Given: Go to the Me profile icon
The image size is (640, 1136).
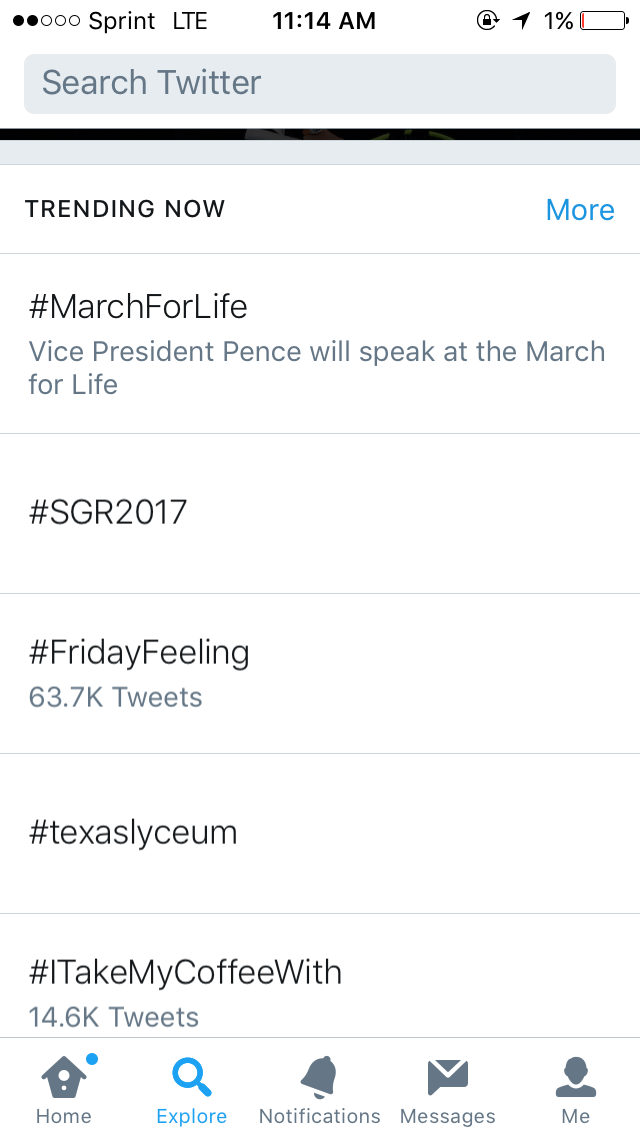Looking at the screenshot, I should point(575,1077).
